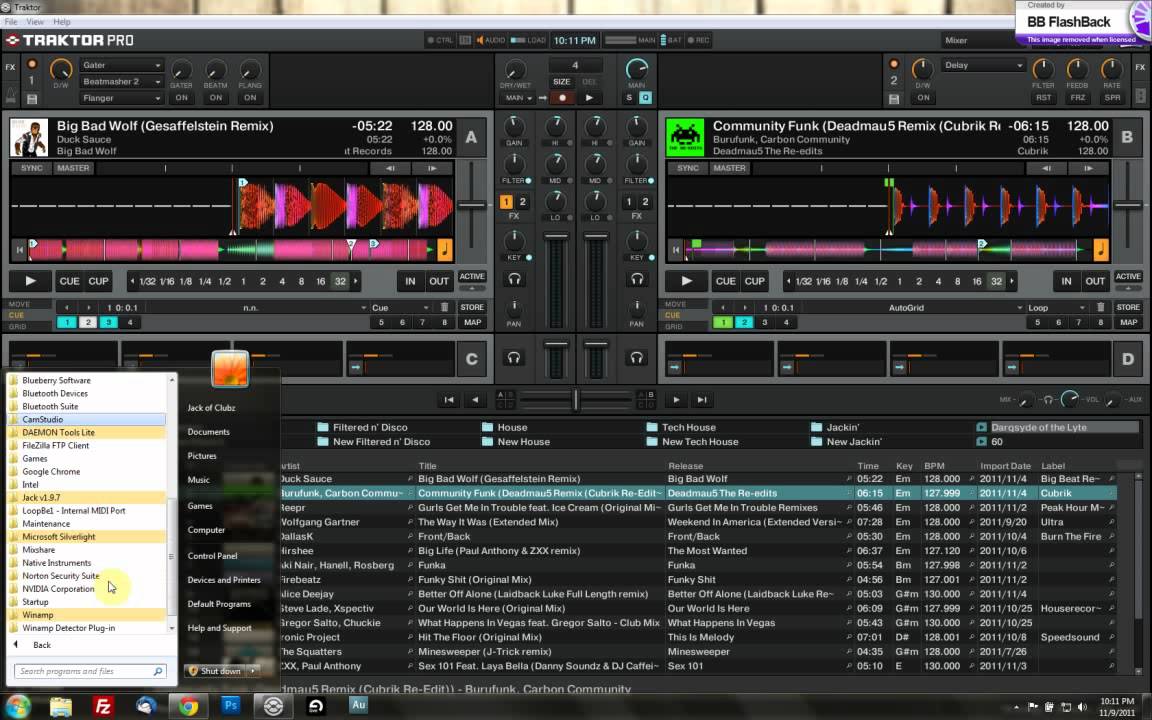
Task: Click the Windows Start orb
Action: 16,706
